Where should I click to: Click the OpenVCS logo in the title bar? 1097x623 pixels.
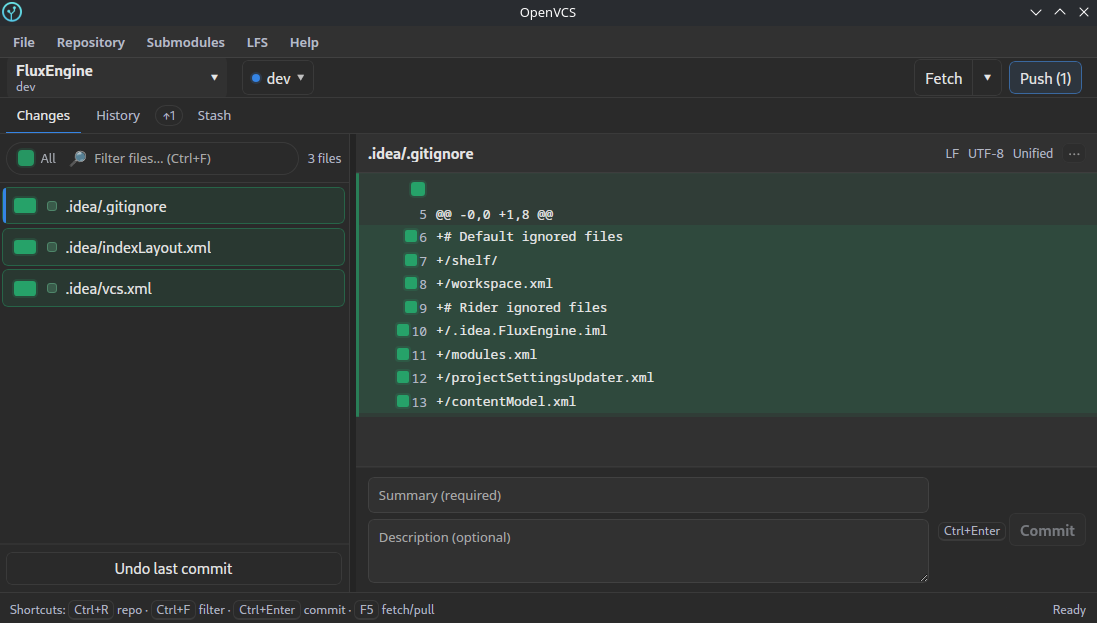point(13,12)
